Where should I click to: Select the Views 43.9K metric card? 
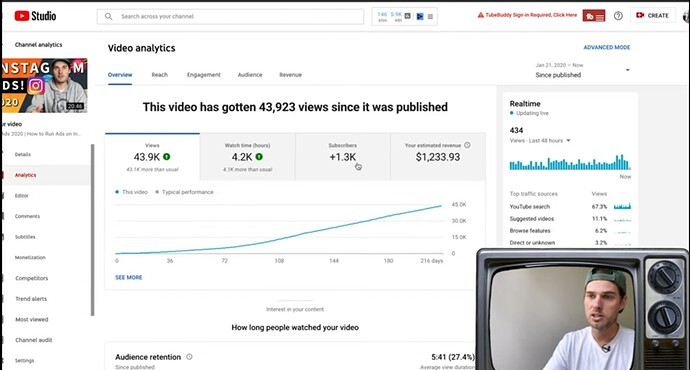(152, 157)
